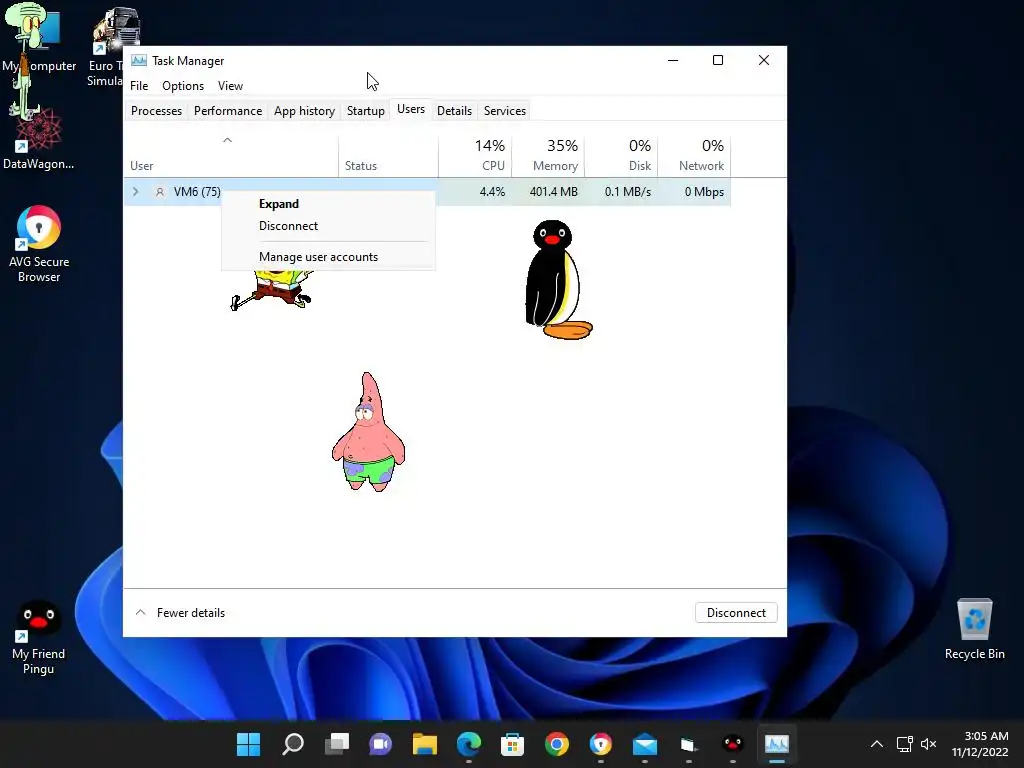The width and height of the screenshot is (1024, 768).
Task: Switch to the Details tab
Action: (455, 110)
